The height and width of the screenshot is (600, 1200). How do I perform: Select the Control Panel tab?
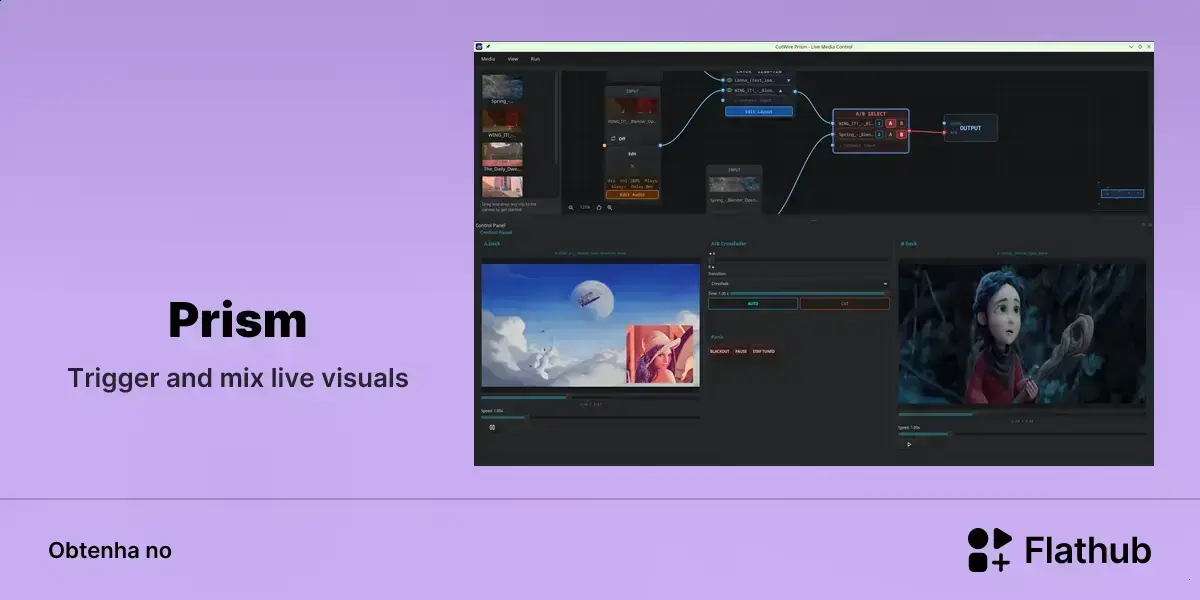[496, 232]
